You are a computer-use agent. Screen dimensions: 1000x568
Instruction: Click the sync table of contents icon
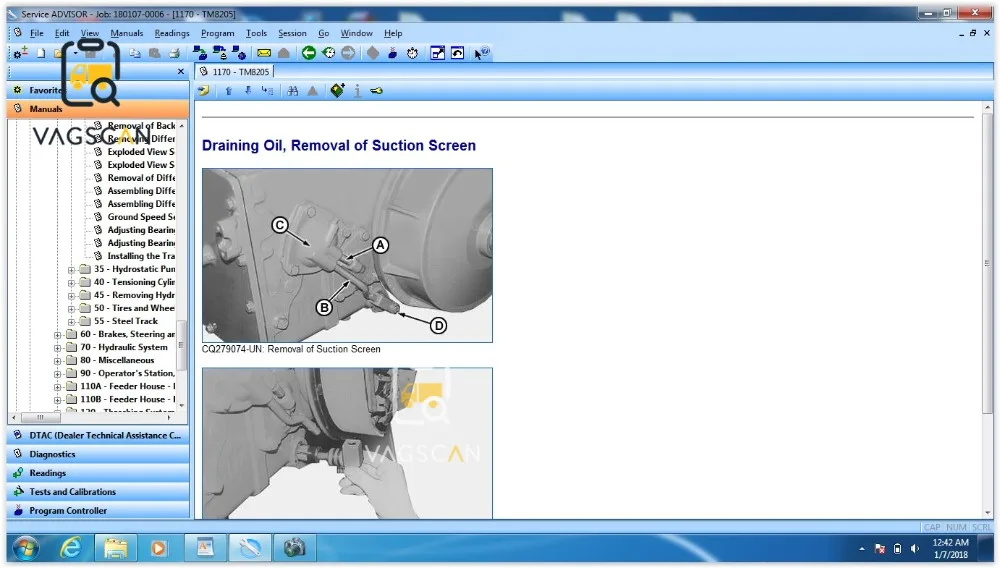(x=267, y=91)
